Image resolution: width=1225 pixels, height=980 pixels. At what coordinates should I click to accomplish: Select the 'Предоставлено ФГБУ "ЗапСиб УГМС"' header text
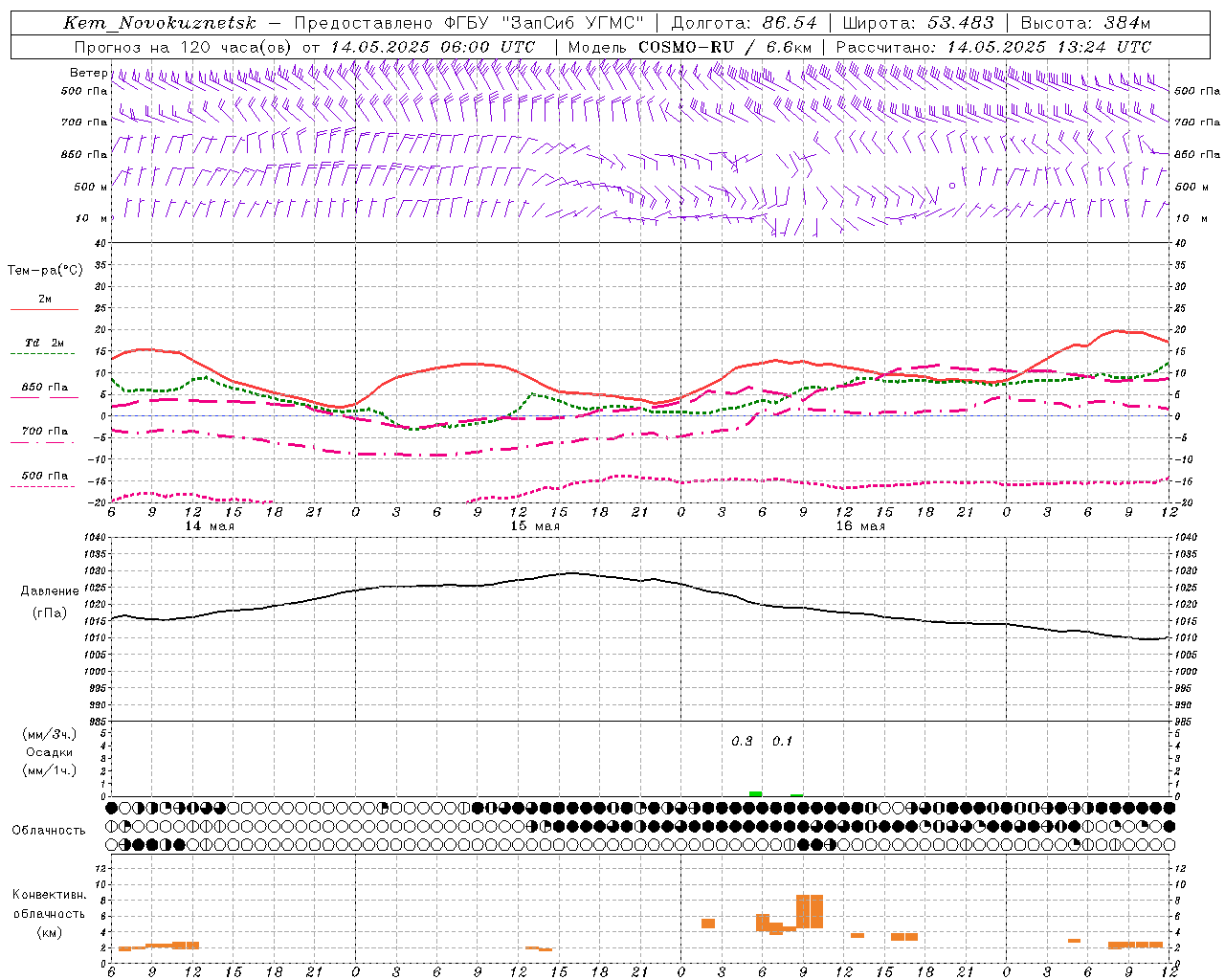click(x=469, y=23)
